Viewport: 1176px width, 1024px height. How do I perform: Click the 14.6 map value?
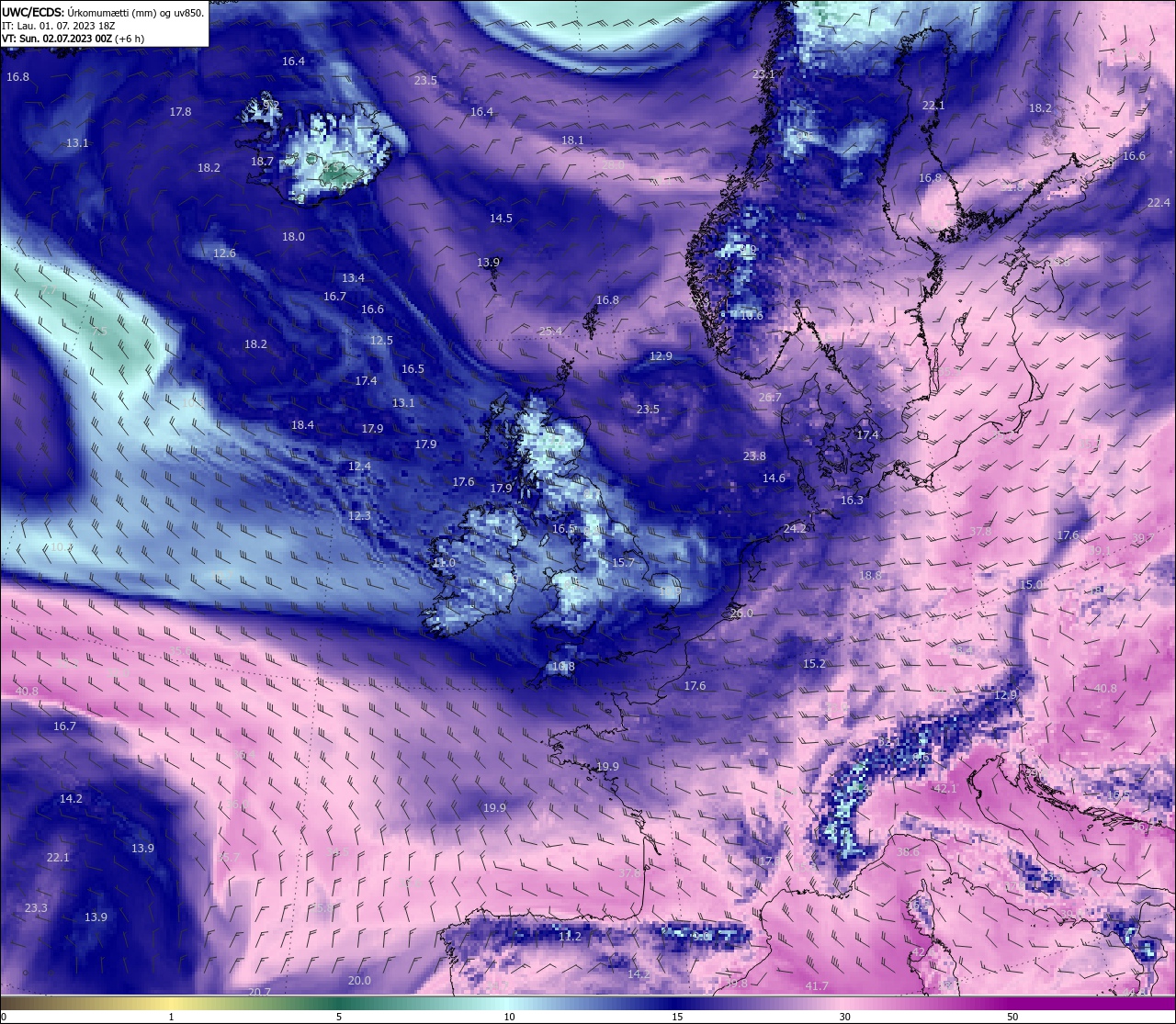[x=774, y=478]
